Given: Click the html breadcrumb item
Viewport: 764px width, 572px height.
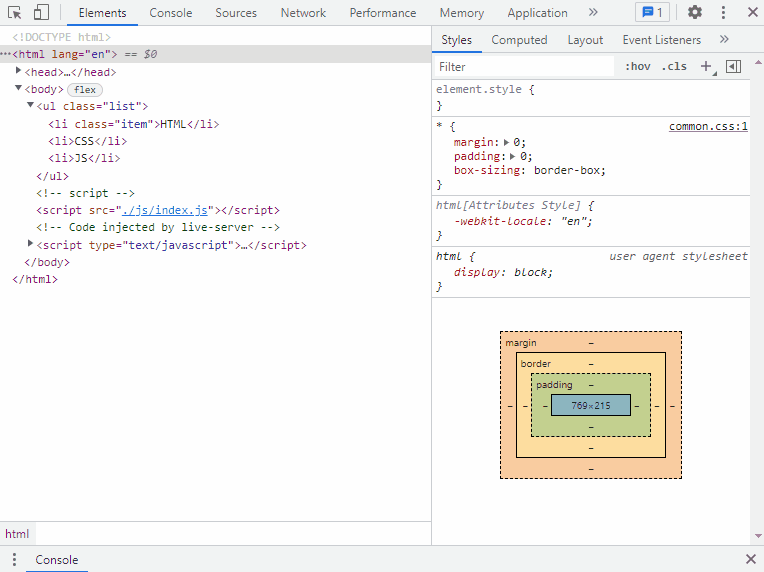Looking at the screenshot, I should [17, 534].
